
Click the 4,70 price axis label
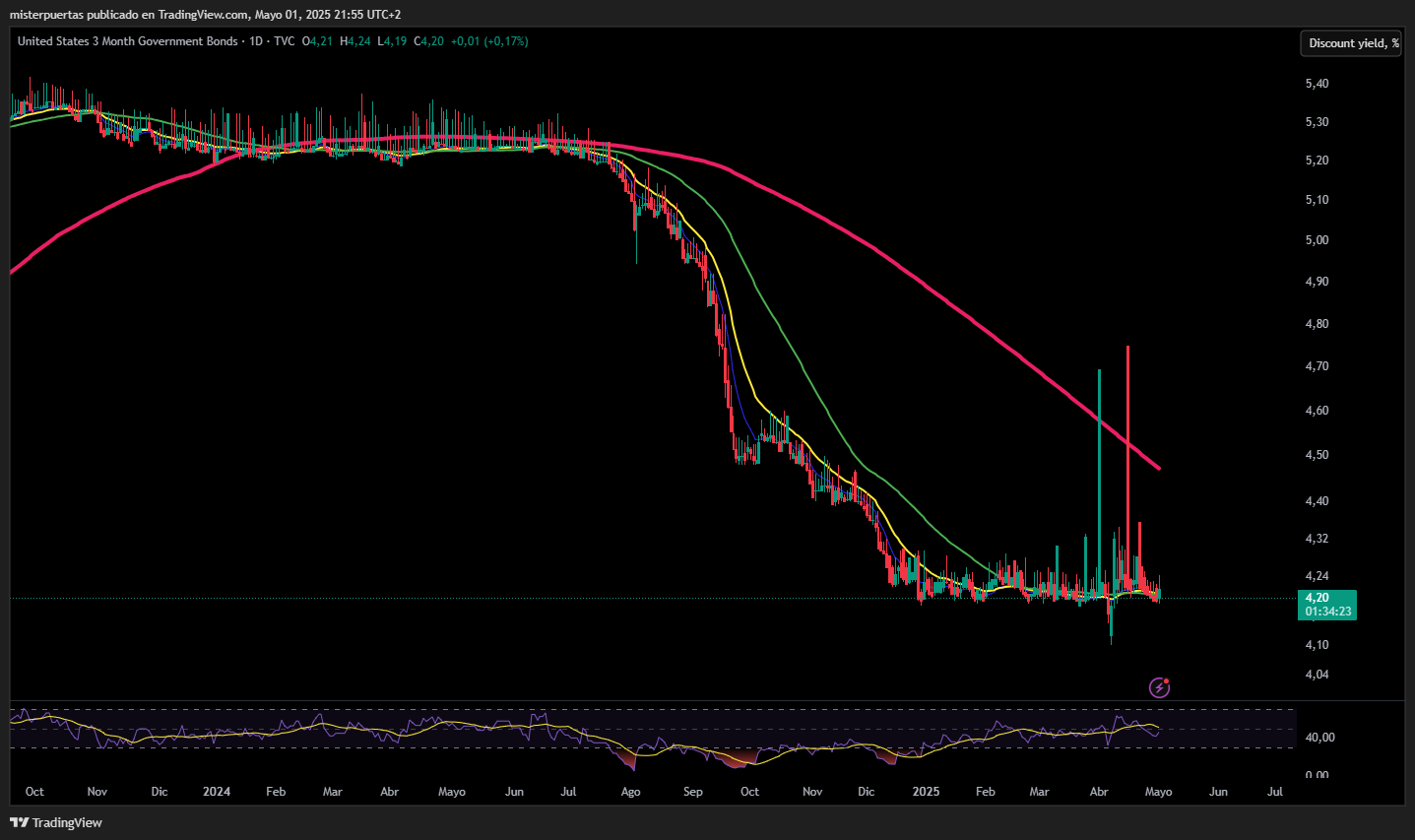1317,366
